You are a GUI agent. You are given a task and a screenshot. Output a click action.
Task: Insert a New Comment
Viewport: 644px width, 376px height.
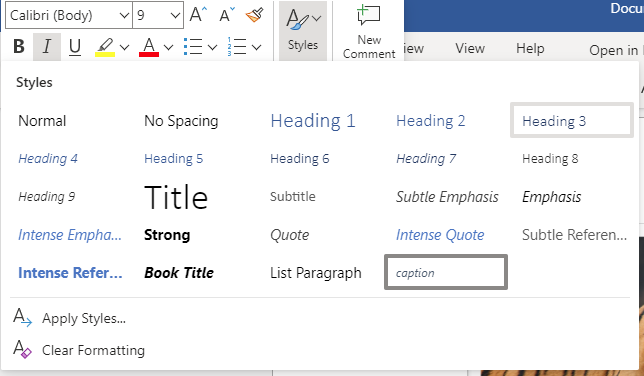coord(369,32)
